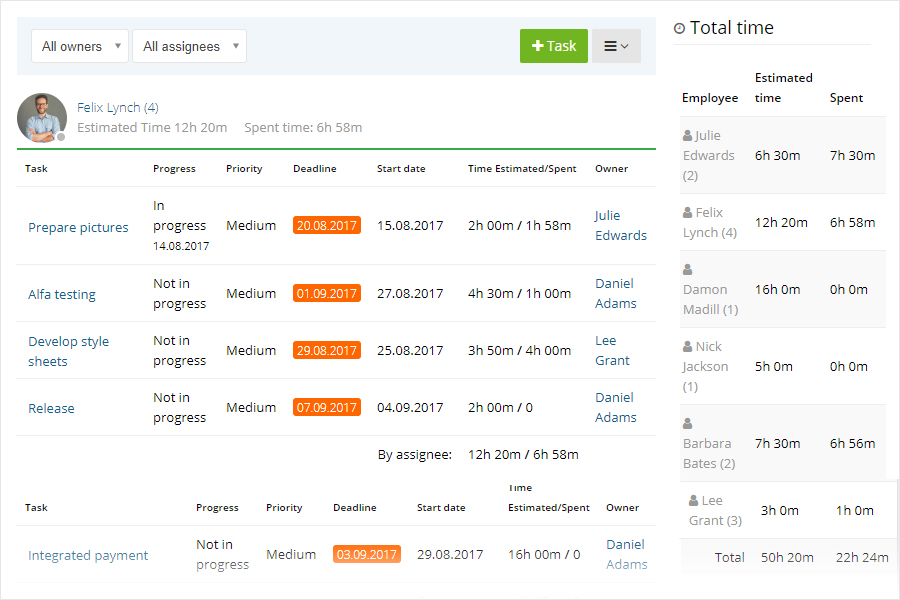Select Barbara Bates' user icon

[688, 423]
